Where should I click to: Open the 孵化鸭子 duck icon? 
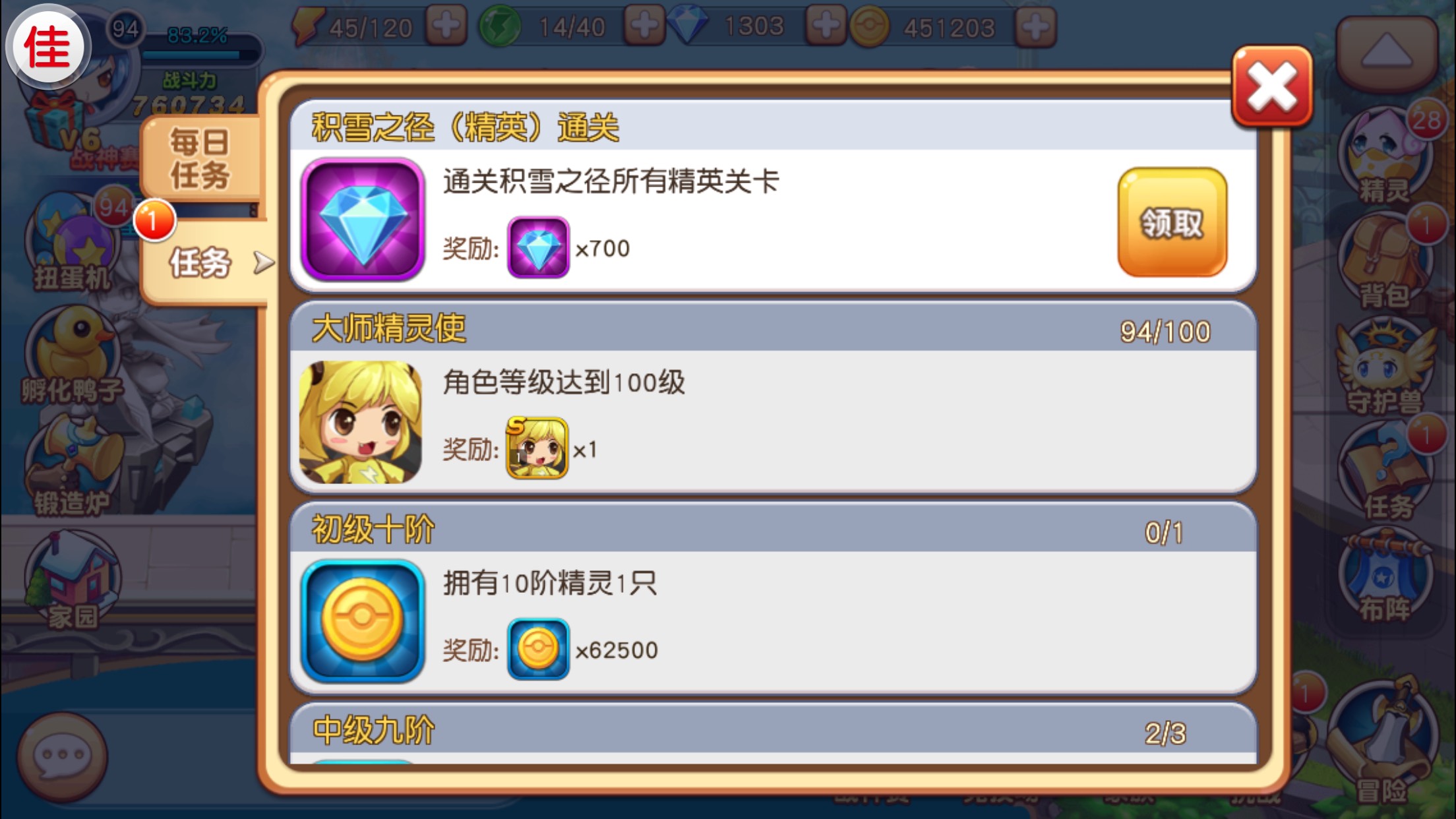pyautogui.click(x=73, y=356)
